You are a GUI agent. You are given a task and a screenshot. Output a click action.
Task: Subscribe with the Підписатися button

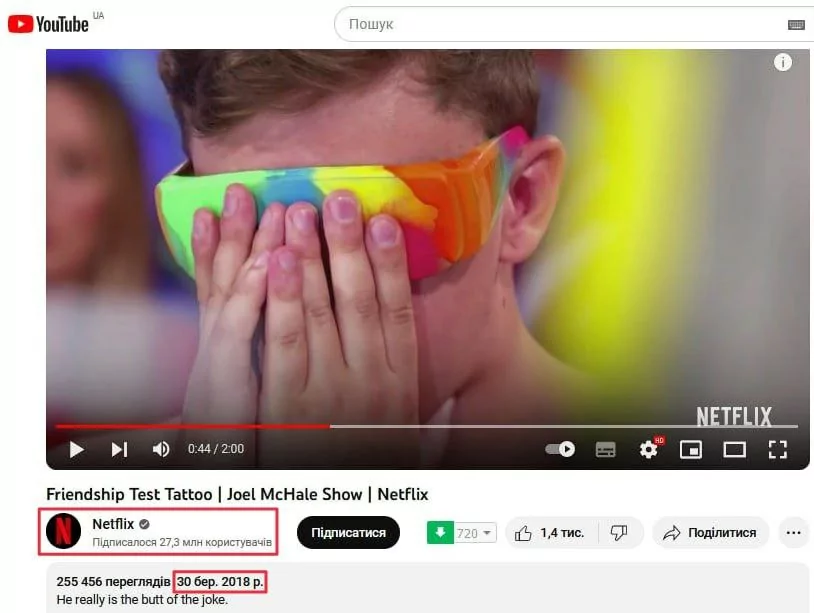coord(348,533)
